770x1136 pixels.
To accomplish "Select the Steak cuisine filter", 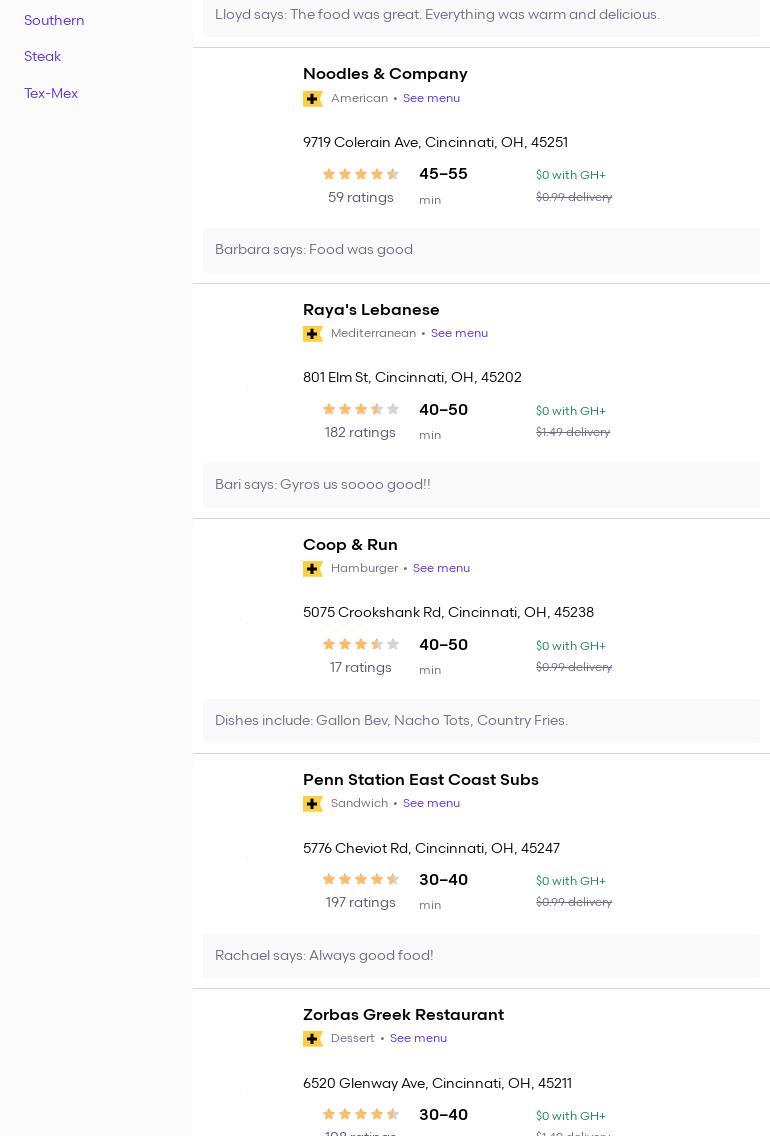I will pos(42,57).
